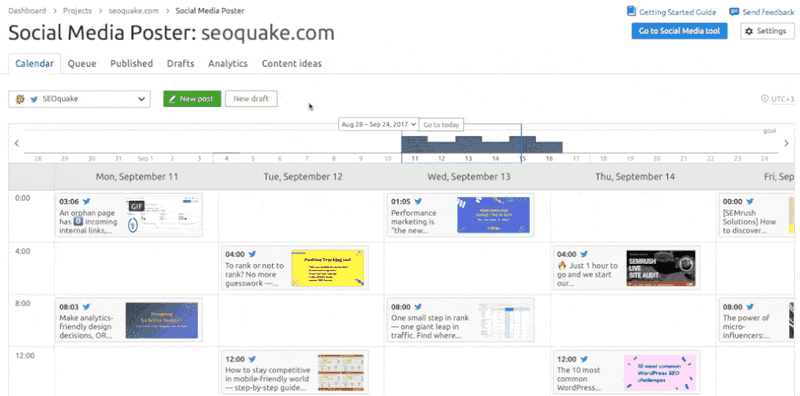This screenshot has height=396, width=800.
Task: Click the Getting Started Guide book icon
Action: pyautogui.click(x=631, y=11)
